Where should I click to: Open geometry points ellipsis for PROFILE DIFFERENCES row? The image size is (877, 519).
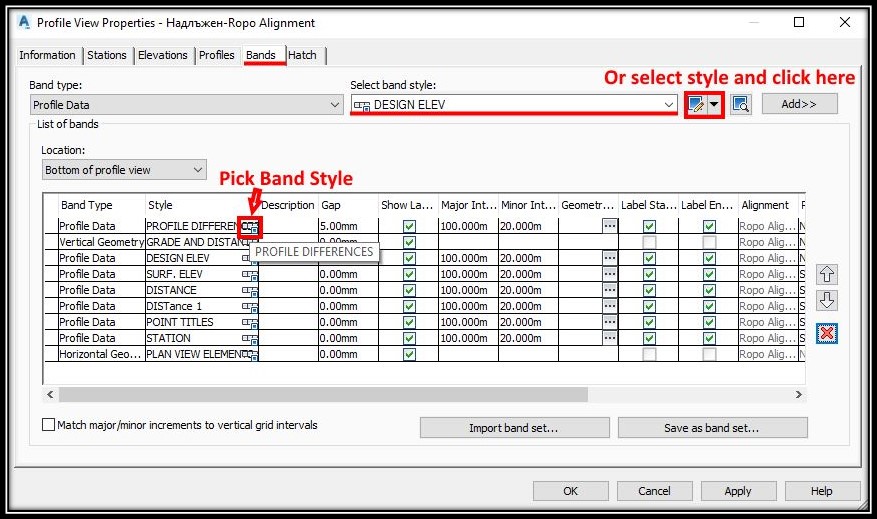click(610, 226)
